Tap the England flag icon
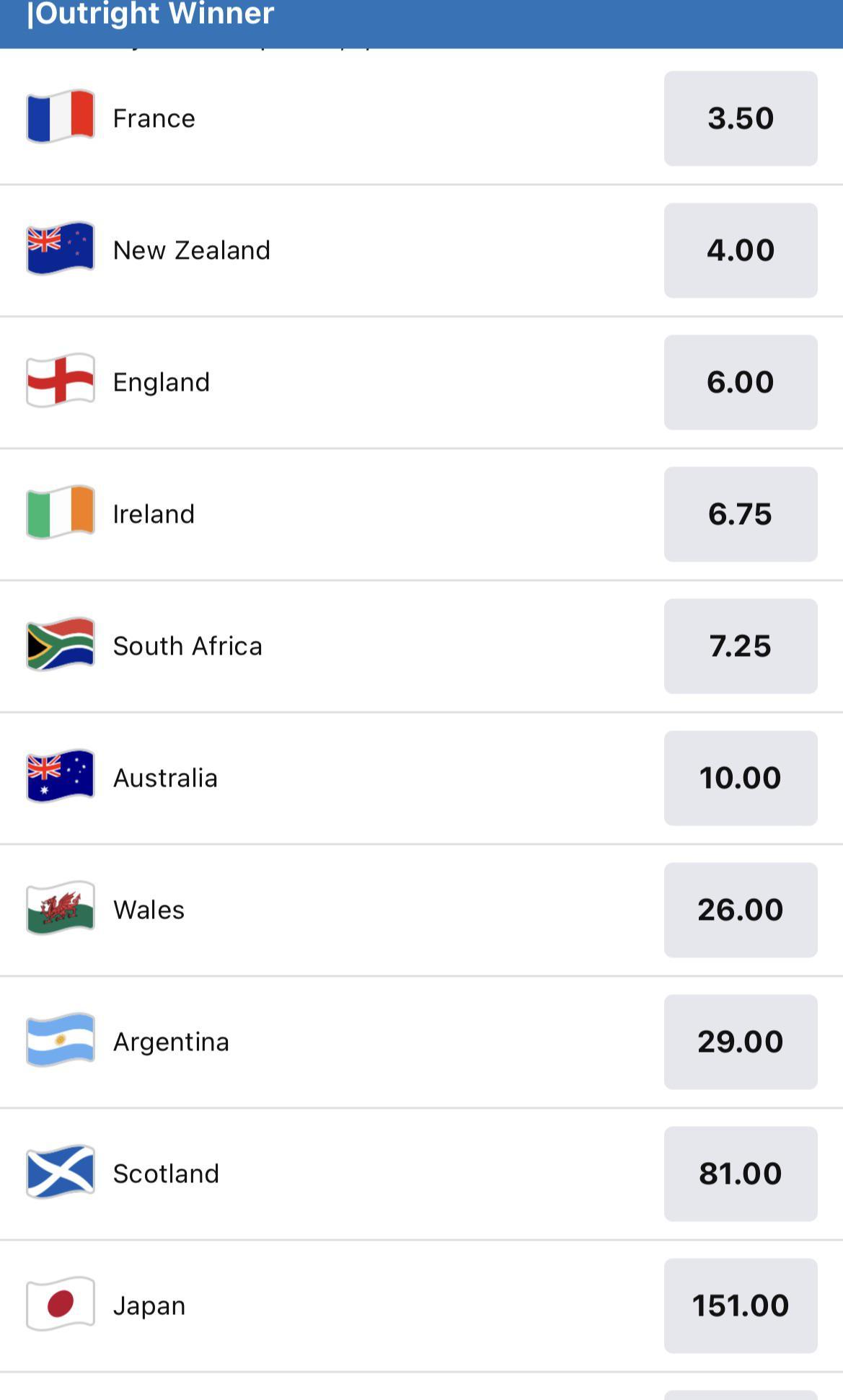 tap(61, 381)
